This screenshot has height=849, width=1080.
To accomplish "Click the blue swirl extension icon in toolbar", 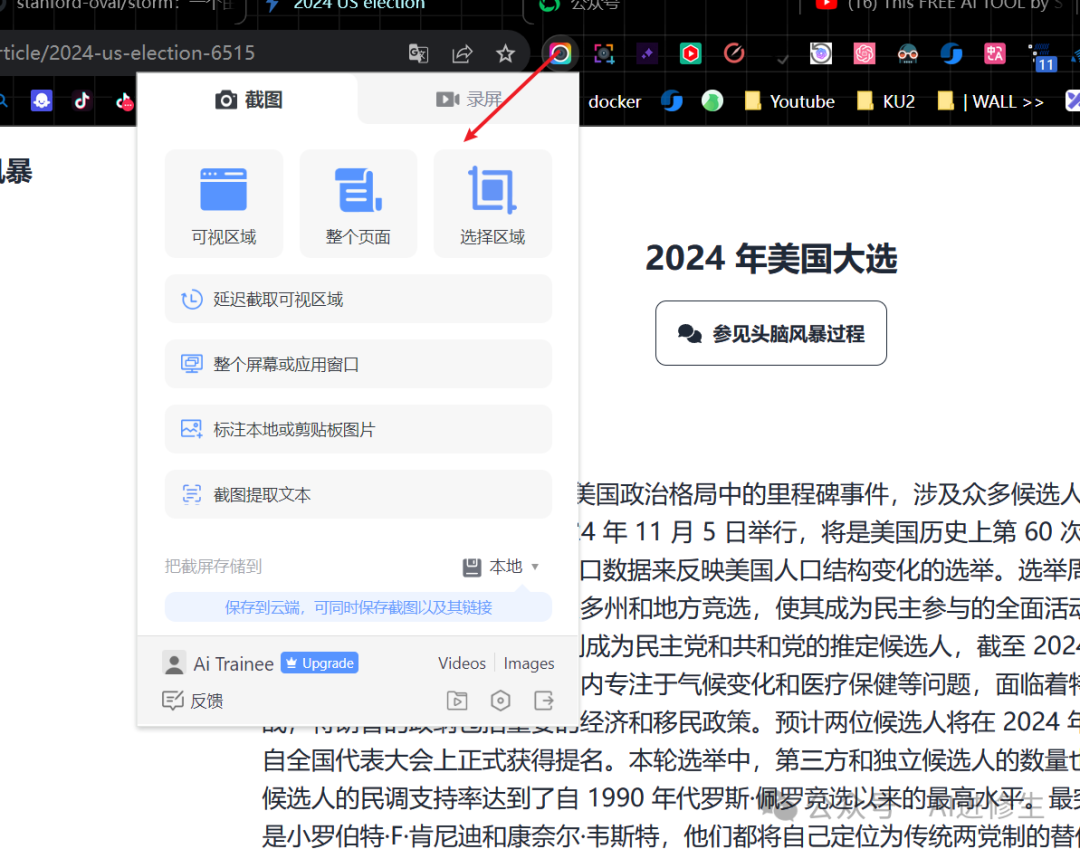I will (951, 53).
